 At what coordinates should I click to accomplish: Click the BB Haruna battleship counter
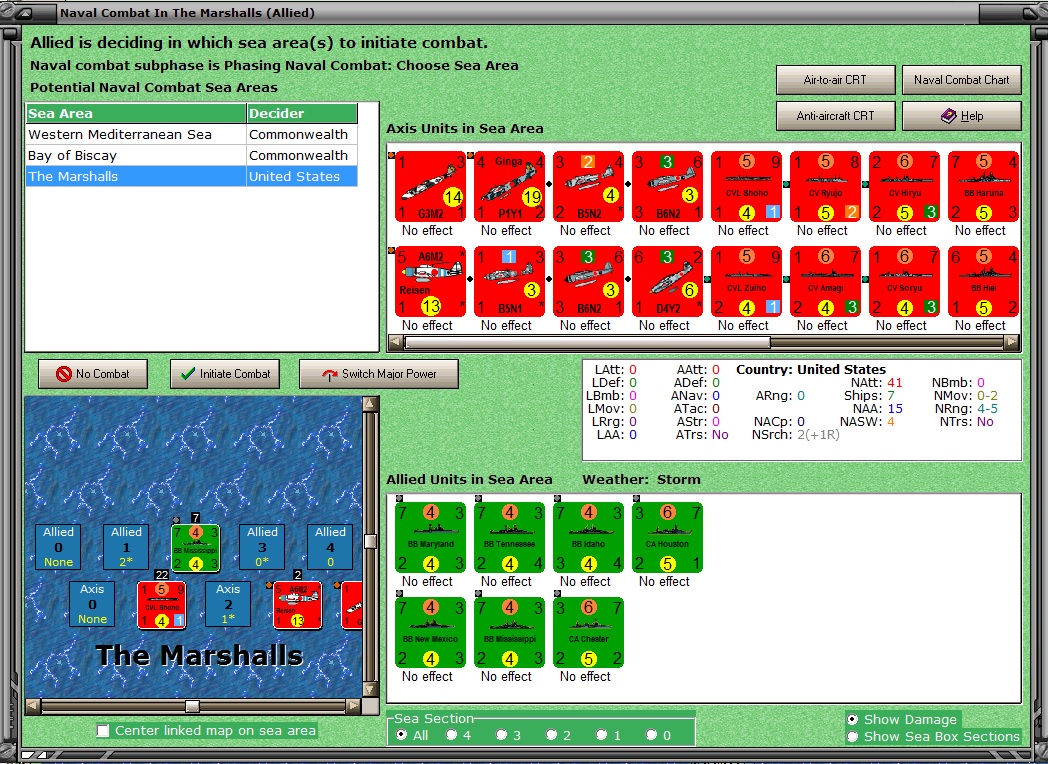[x=983, y=186]
